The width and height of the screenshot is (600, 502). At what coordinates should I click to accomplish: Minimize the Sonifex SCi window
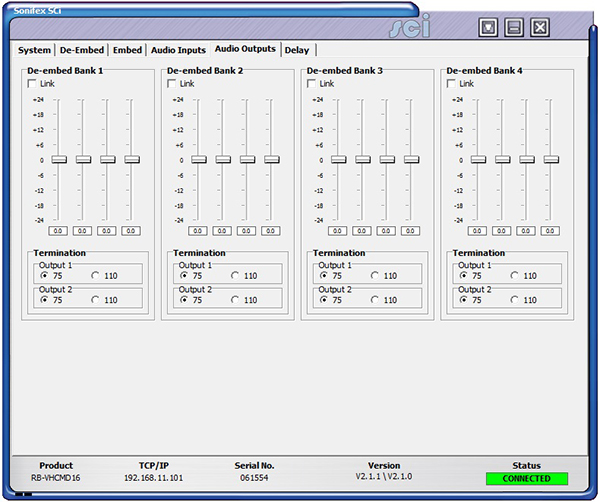[x=514, y=27]
